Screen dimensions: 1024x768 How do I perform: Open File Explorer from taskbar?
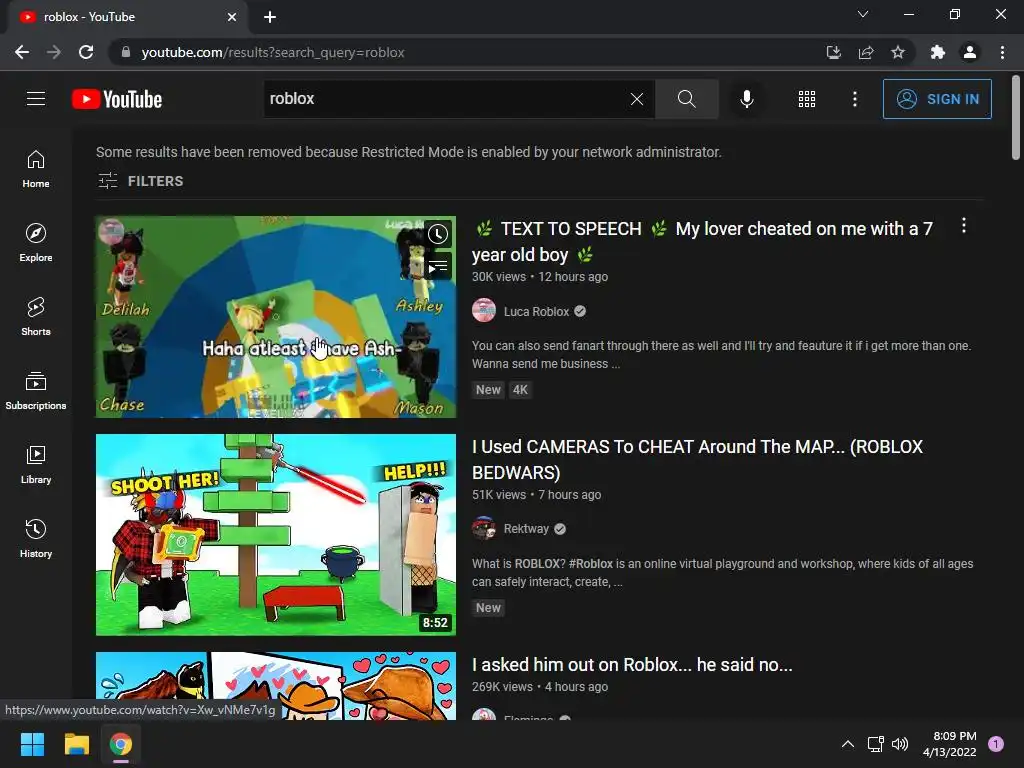point(76,744)
